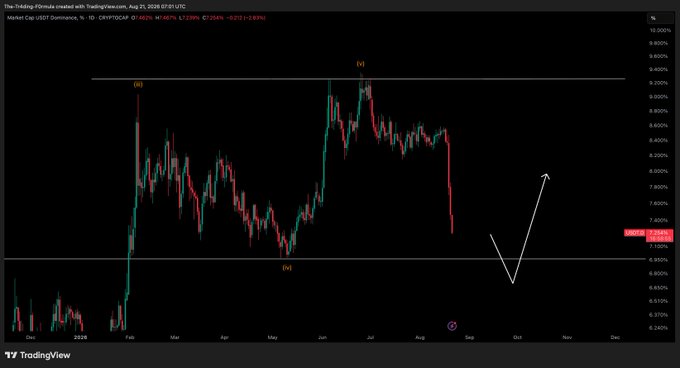The image size is (680, 368).
Task: Click the 6.650% price axis label
Action: click(x=658, y=288)
